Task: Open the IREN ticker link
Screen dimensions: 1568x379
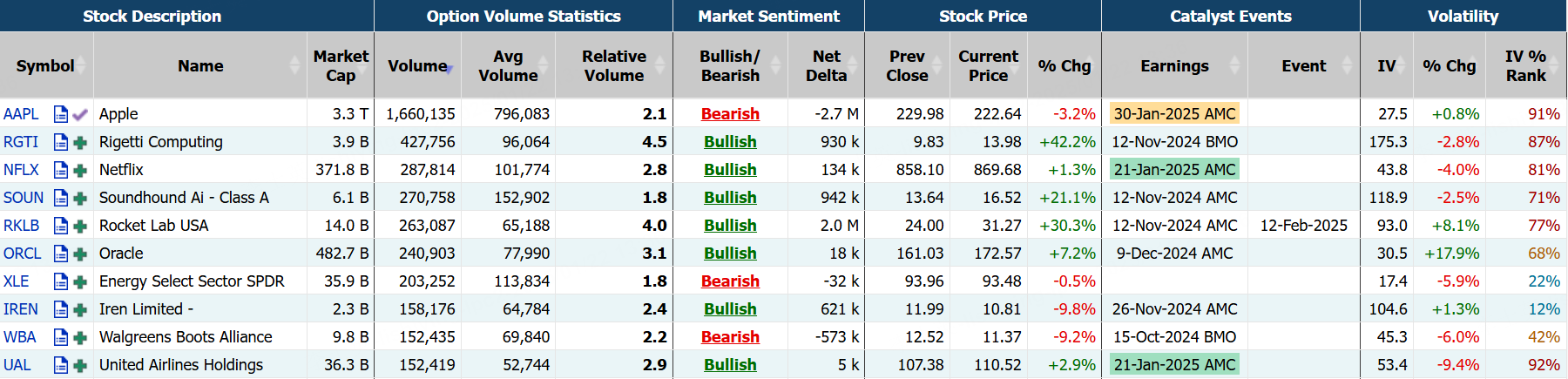Action: (21, 309)
